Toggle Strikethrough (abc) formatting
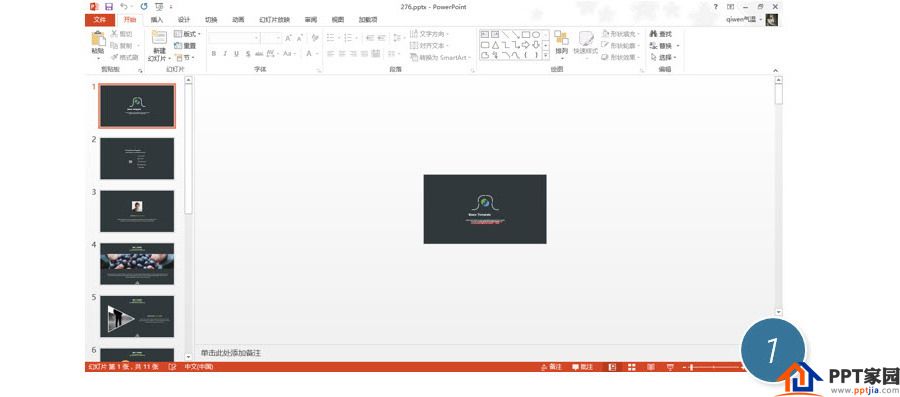Viewport: 900px width, 397px height. click(259, 53)
